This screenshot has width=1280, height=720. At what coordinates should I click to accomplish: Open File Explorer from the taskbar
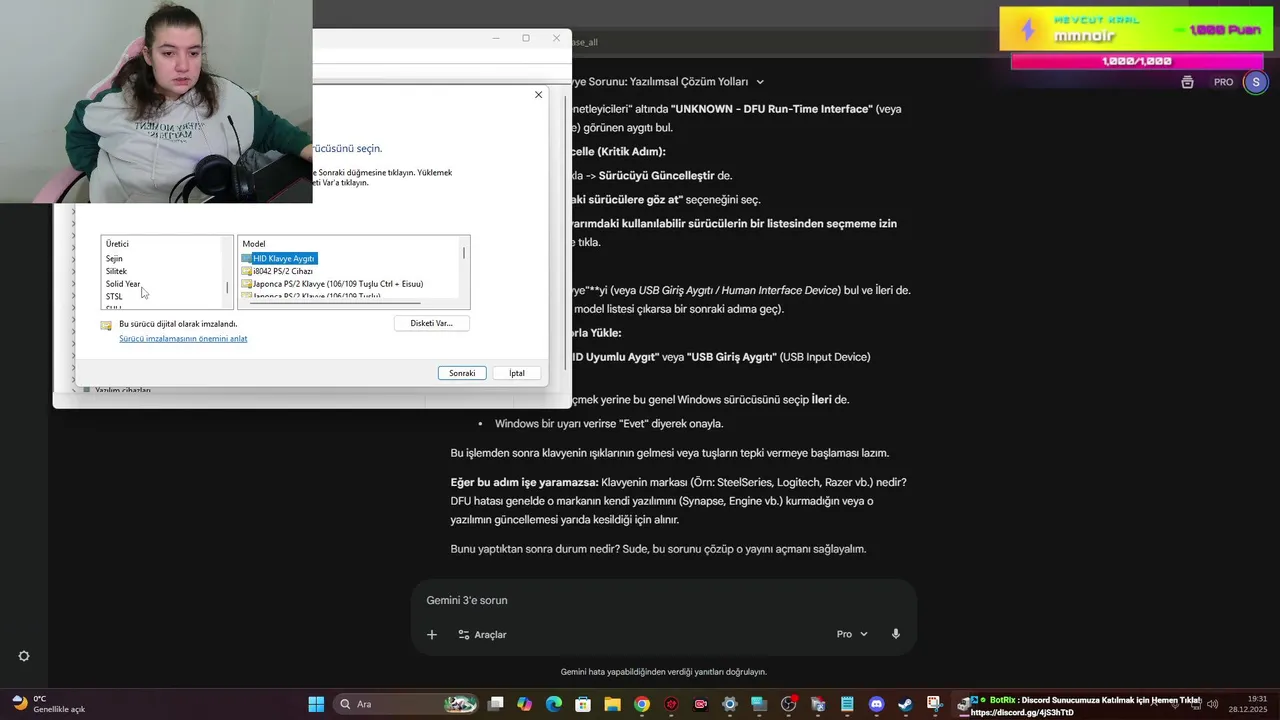pyautogui.click(x=612, y=704)
